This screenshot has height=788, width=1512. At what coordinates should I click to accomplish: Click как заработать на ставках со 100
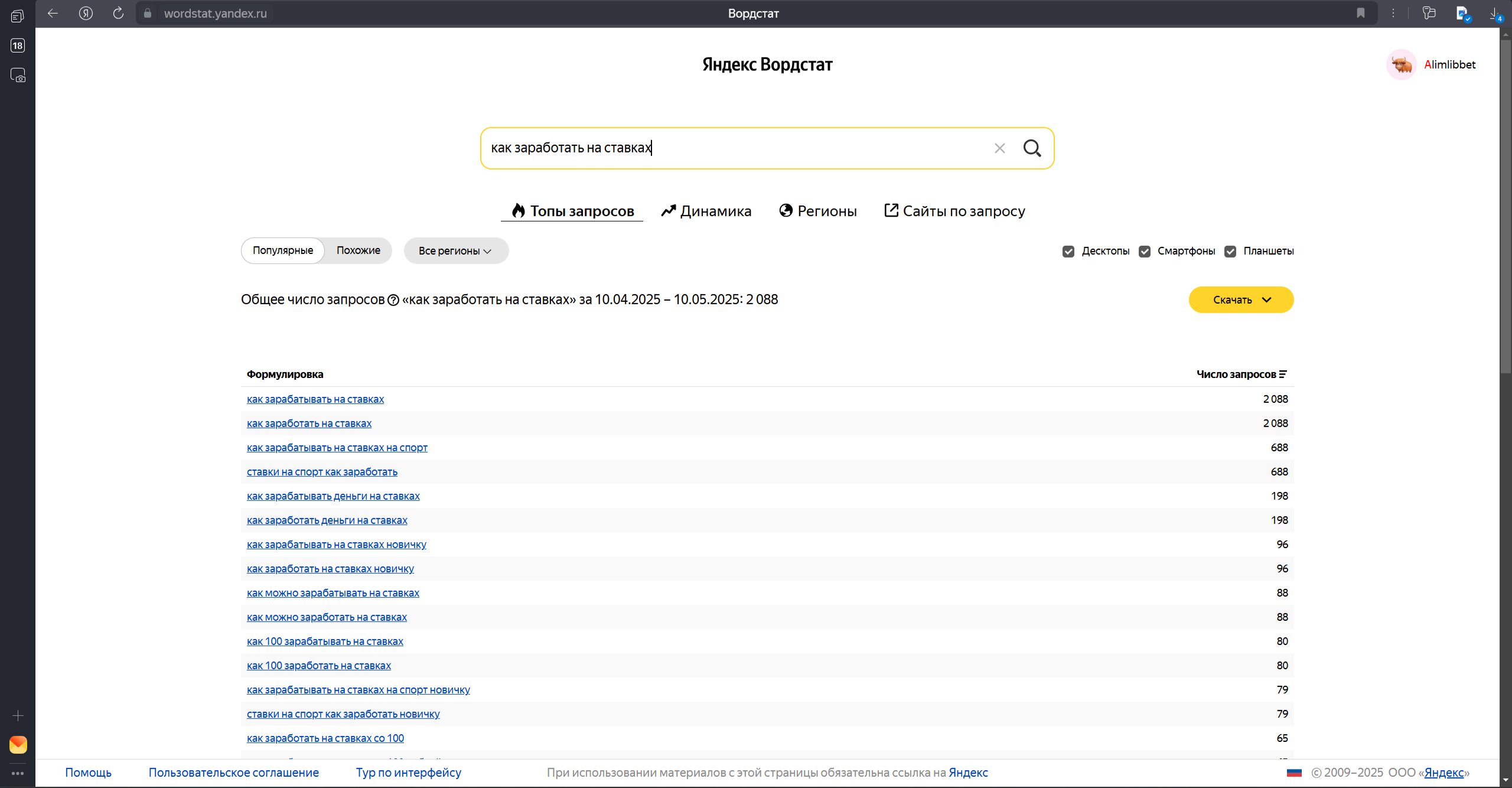pos(325,738)
